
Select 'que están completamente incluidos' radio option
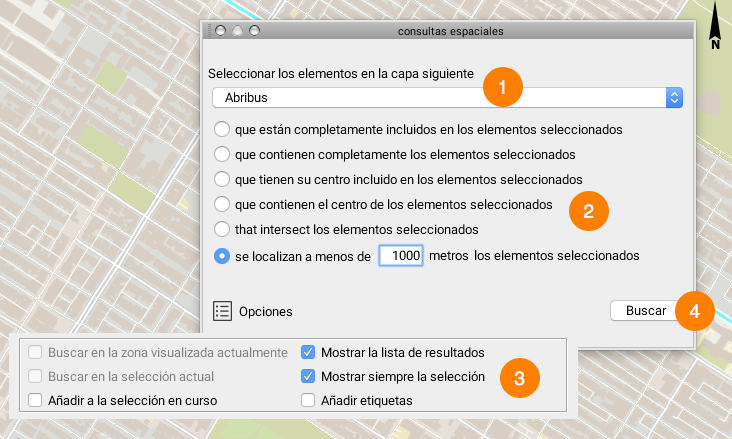(x=223, y=130)
